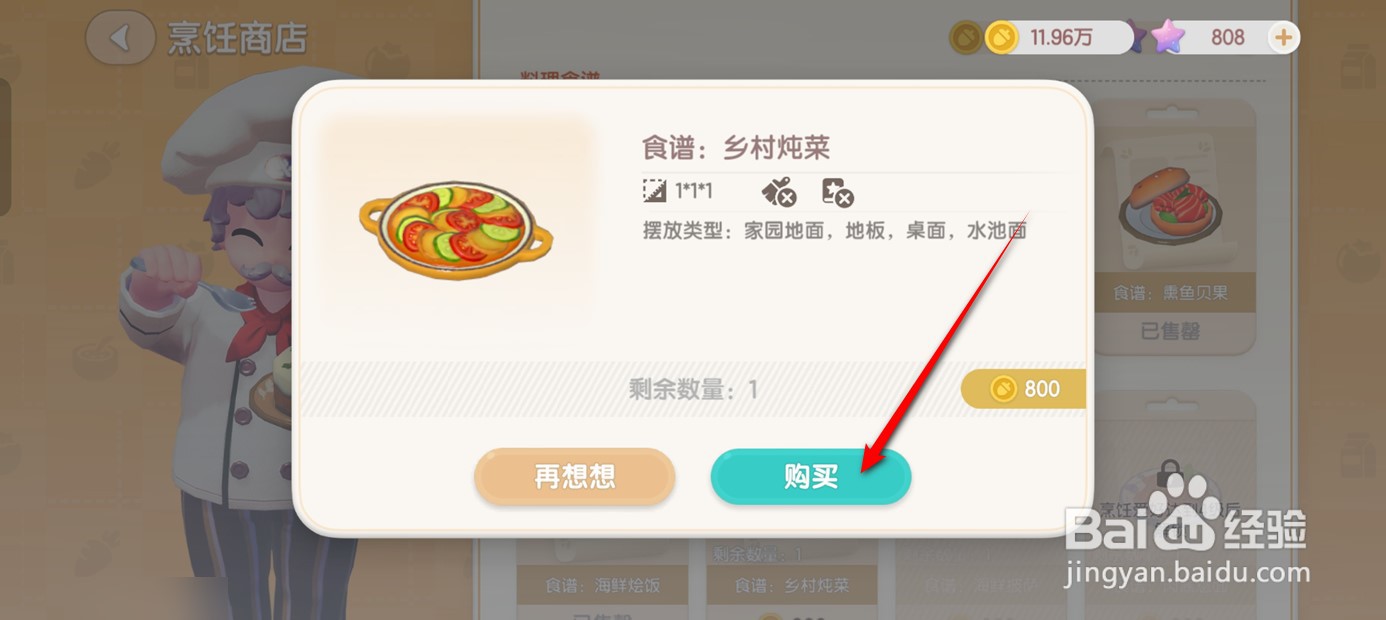This screenshot has width=1386, height=620.
Task: Tap the 11.96万 coin amount
Action: (1062, 38)
